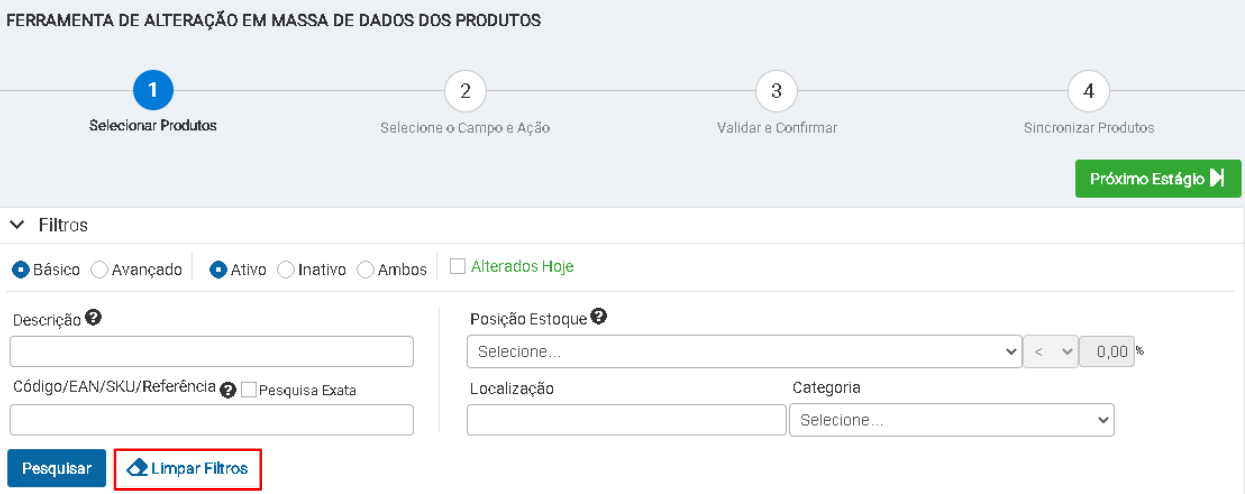Image resolution: width=1245 pixels, height=494 pixels.
Task: Click the eraser icon in Limpar Filtros
Action: point(137,468)
